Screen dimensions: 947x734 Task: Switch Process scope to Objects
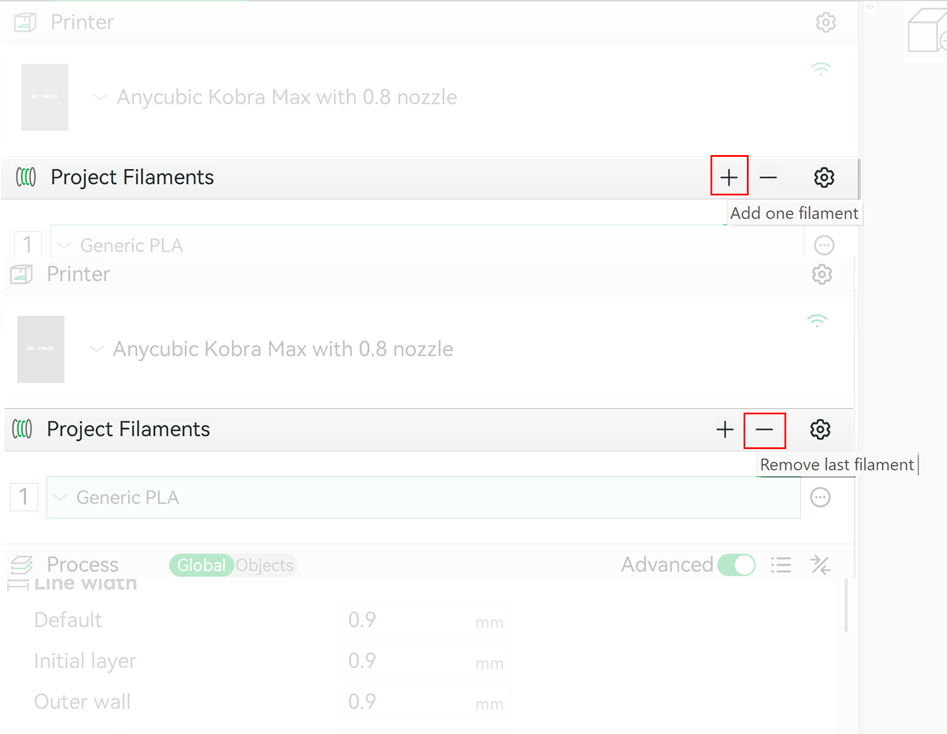265,565
